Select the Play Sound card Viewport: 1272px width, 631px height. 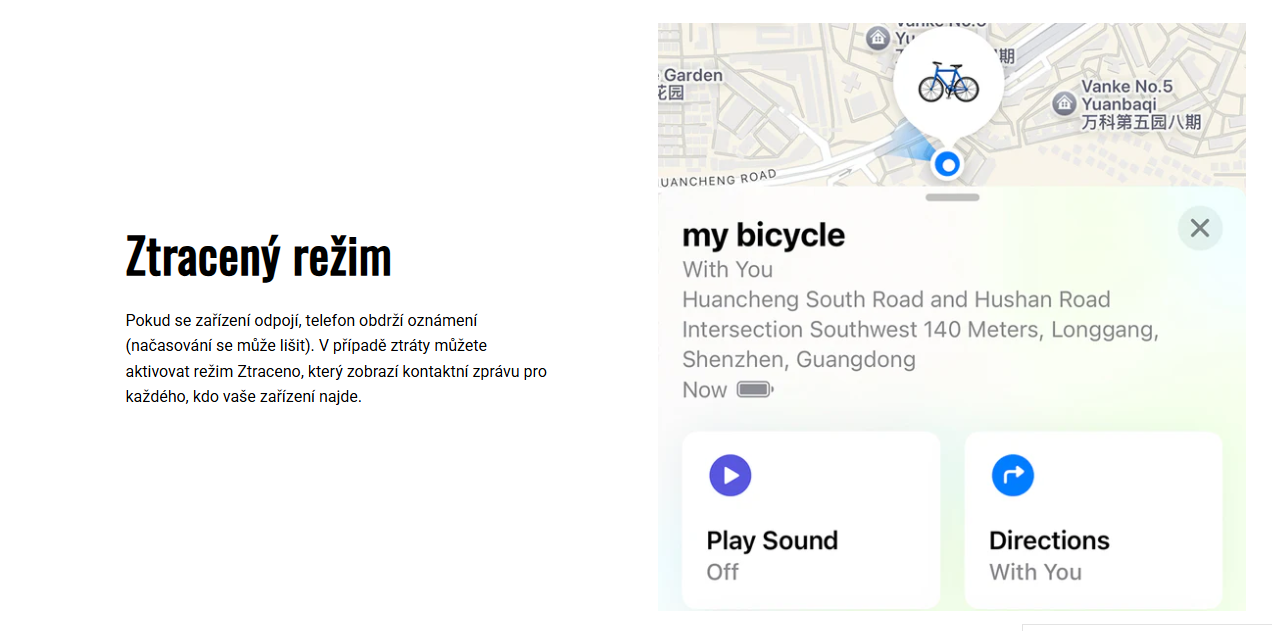pyautogui.click(x=811, y=519)
